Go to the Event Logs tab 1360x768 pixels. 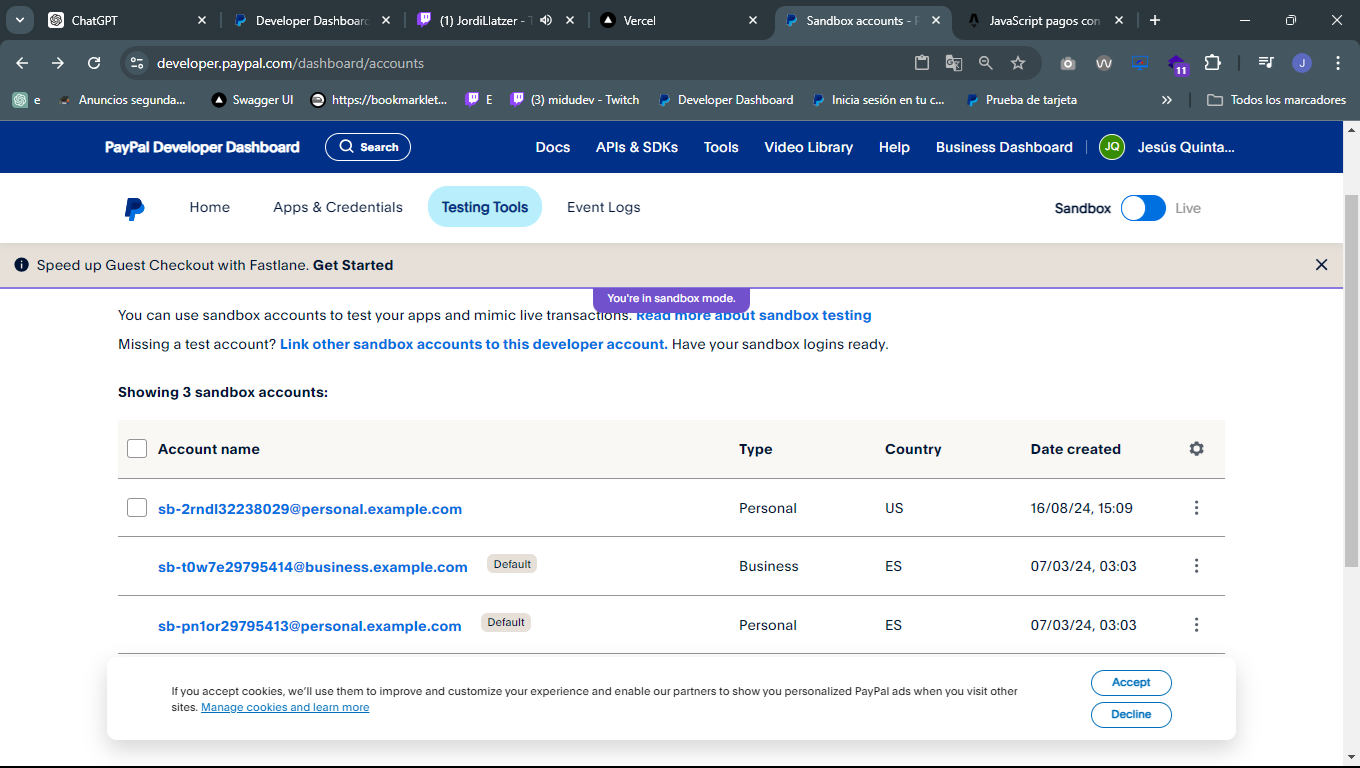pos(604,207)
